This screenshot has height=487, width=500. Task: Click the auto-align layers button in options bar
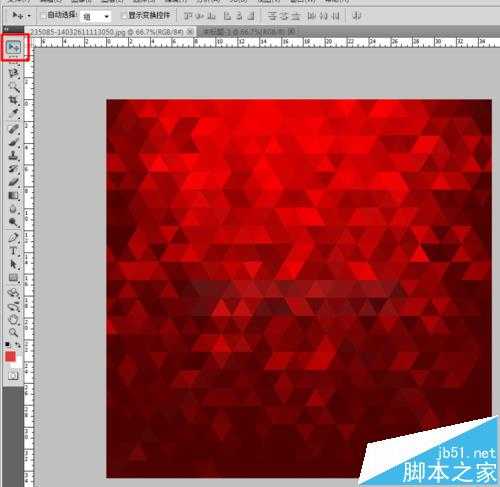[x=357, y=16]
